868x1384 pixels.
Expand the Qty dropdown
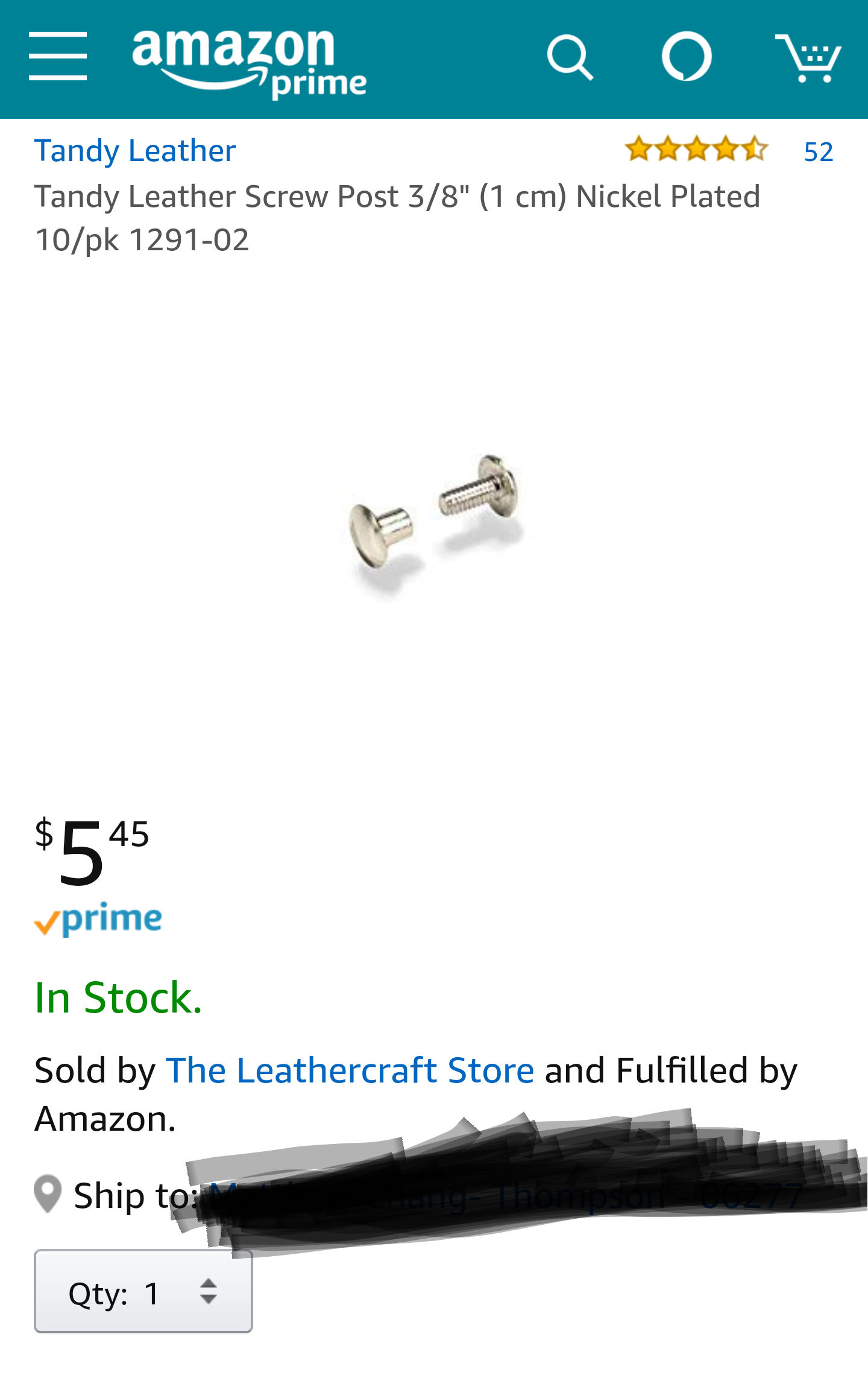[143, 1291]
